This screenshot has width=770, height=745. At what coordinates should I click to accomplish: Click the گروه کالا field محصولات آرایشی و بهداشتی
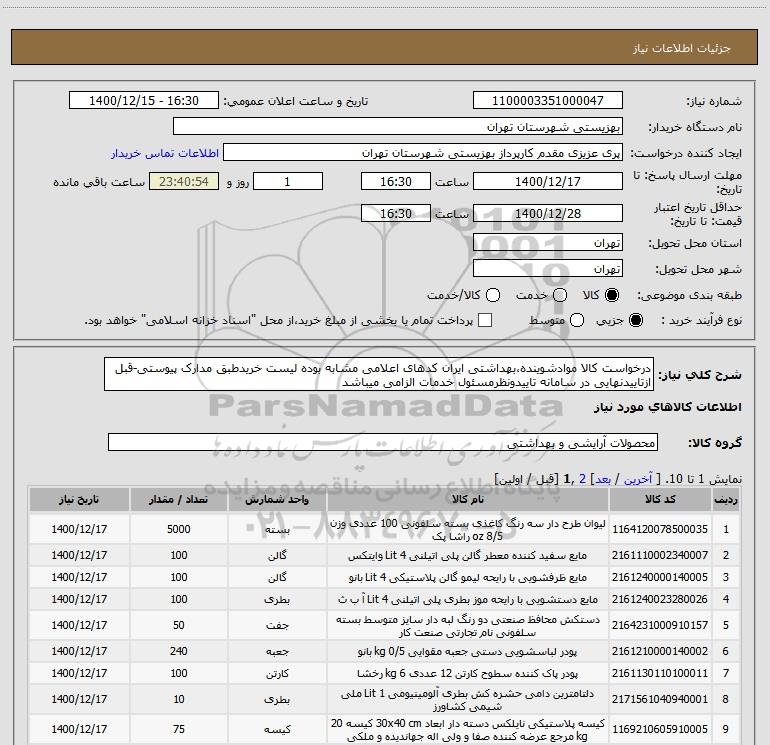click(383, 442)
